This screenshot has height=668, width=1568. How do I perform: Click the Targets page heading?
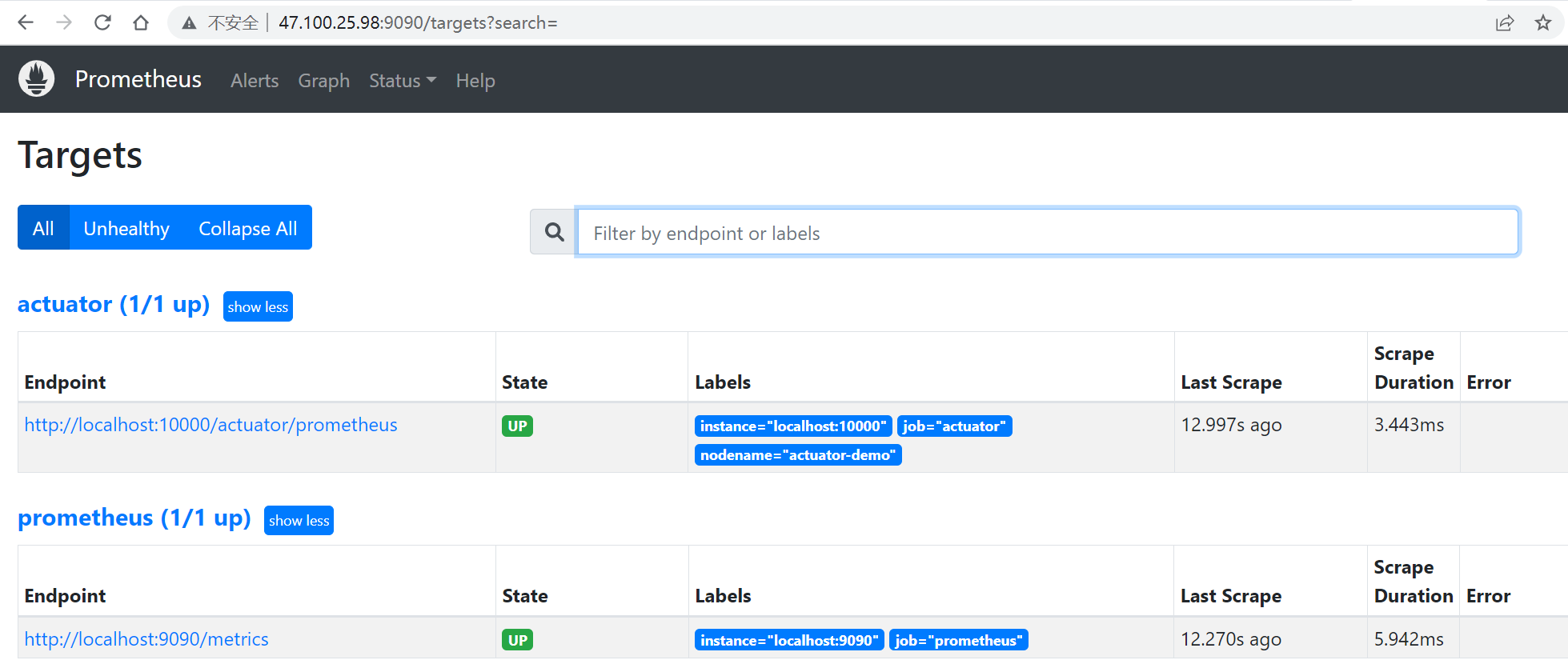pos(80,155)
